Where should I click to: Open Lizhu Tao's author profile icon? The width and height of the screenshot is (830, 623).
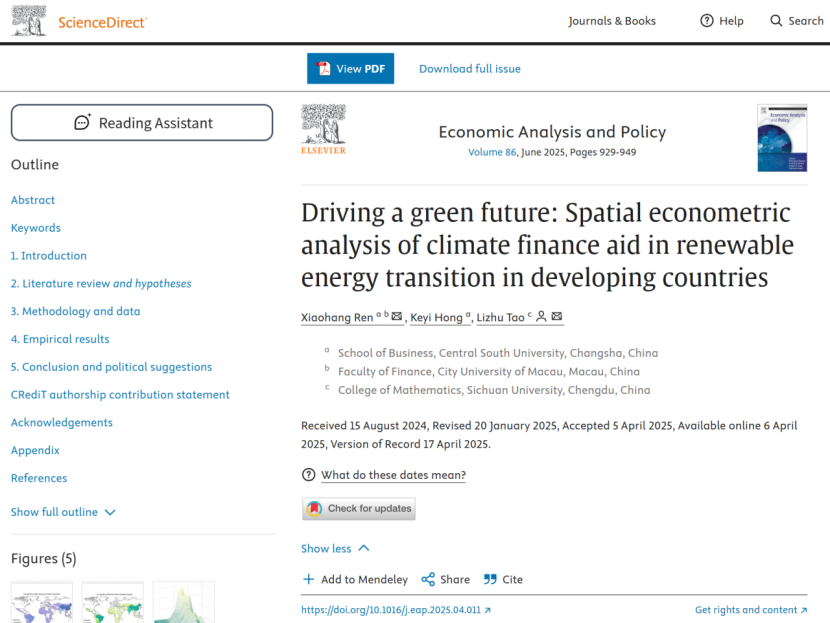(540, 316)
